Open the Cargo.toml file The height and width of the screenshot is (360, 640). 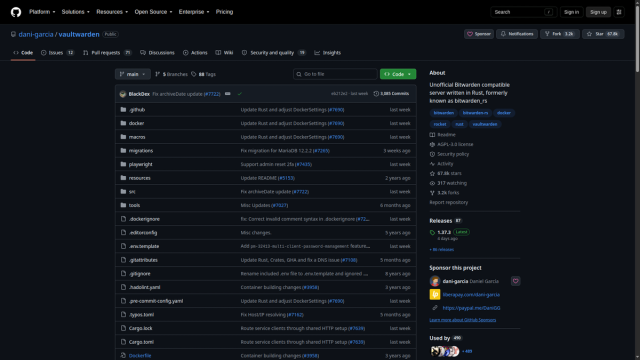click(141, 342)
